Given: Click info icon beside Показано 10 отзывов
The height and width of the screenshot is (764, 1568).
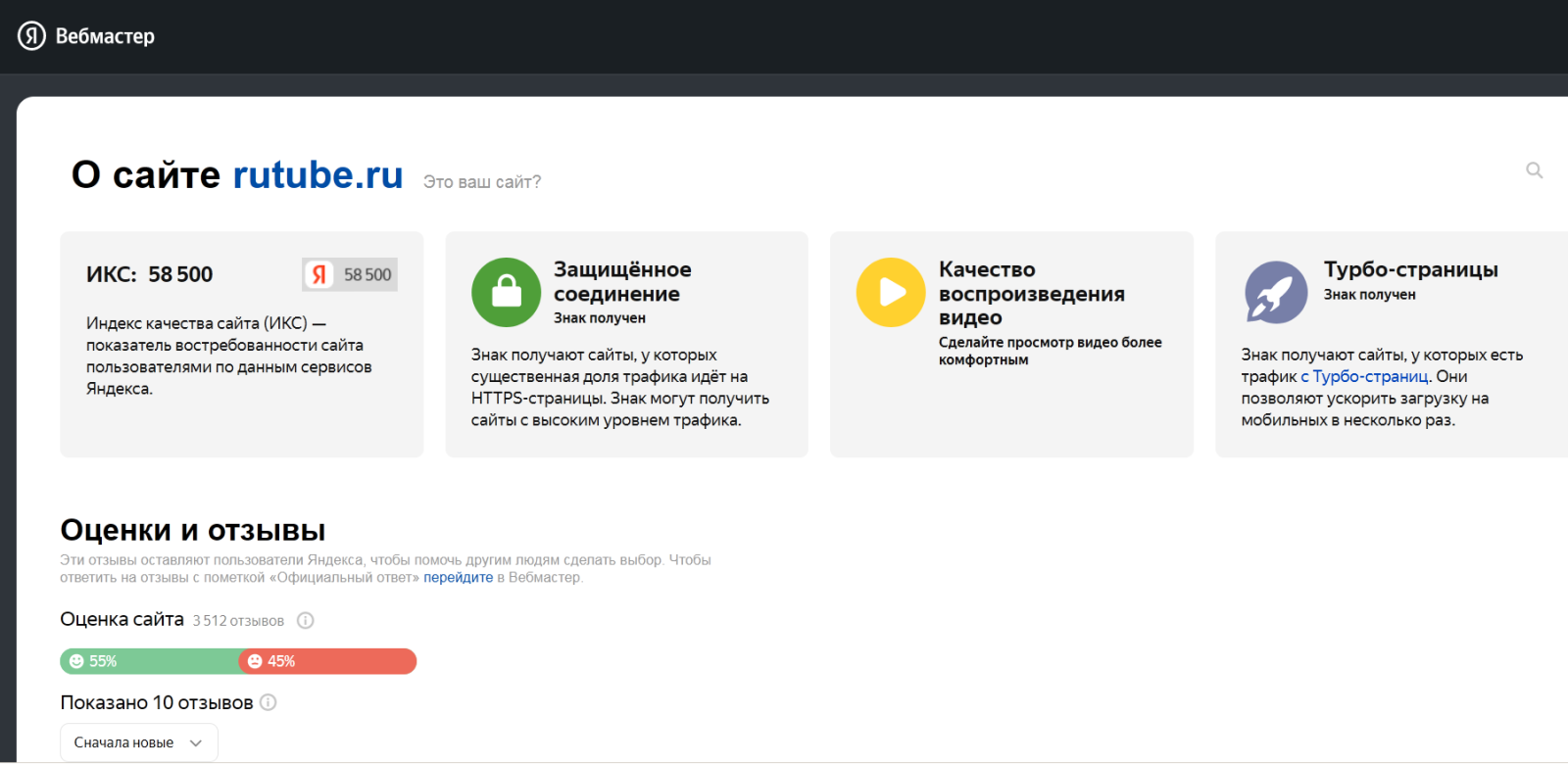Looking at the screenshot, I should pyautogui.click(x=269, y=702).
